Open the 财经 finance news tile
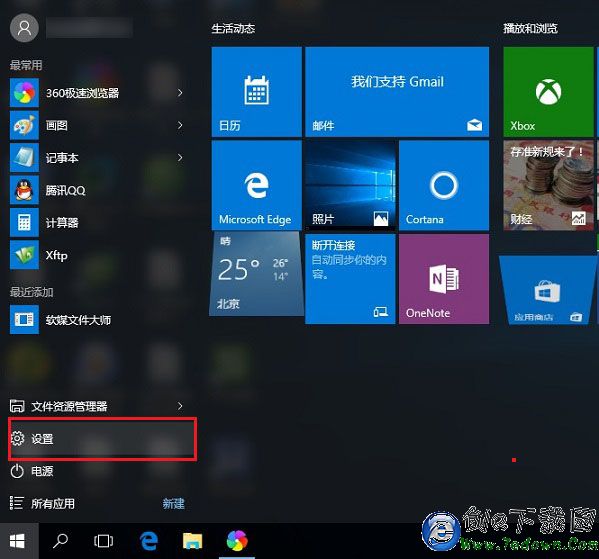Image resolution: width=599 pixels, height=559 pixels. pyautogui.click(x=548, y=185)
